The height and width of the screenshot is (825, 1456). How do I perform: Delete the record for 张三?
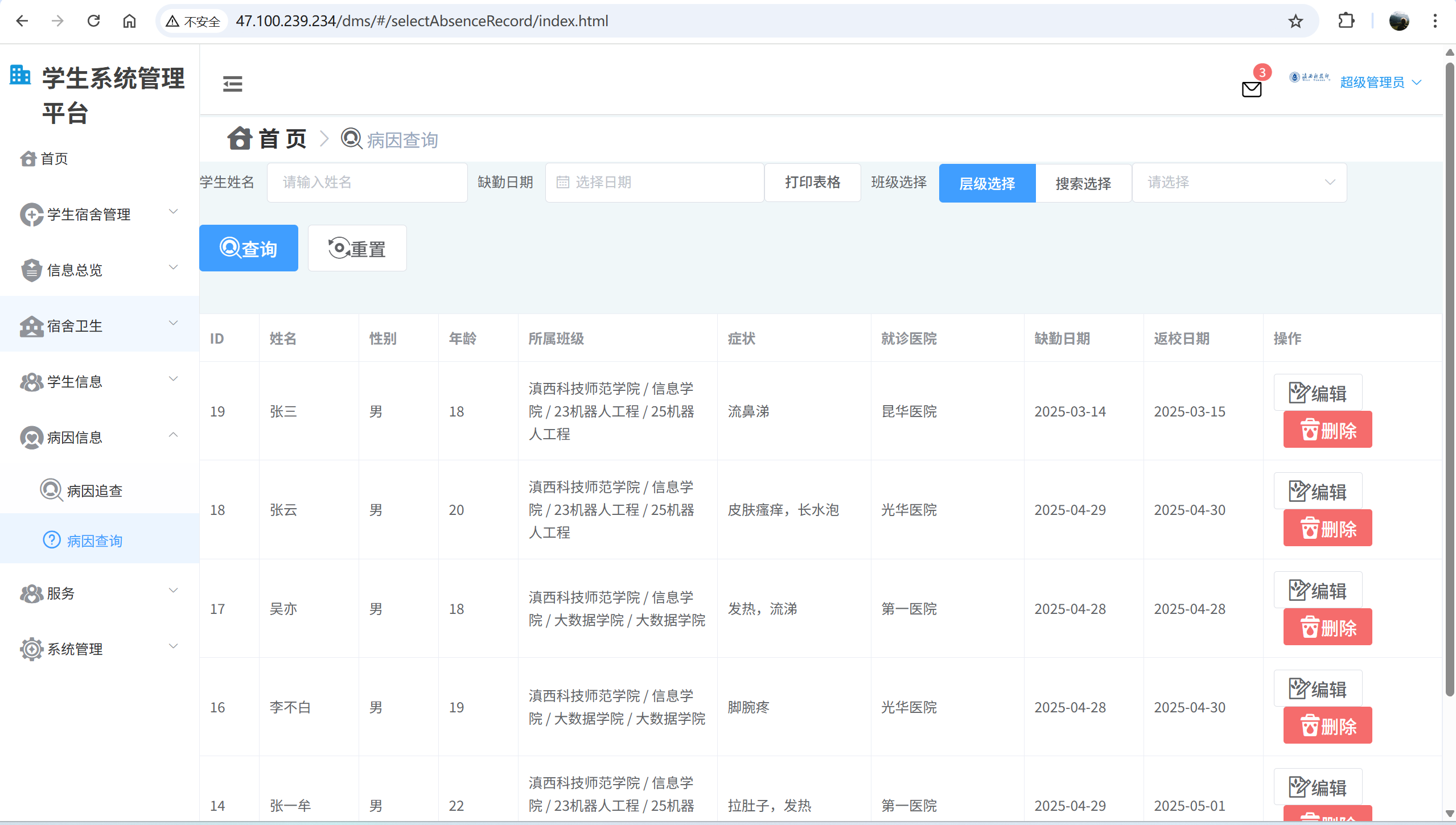(1327, 430)
